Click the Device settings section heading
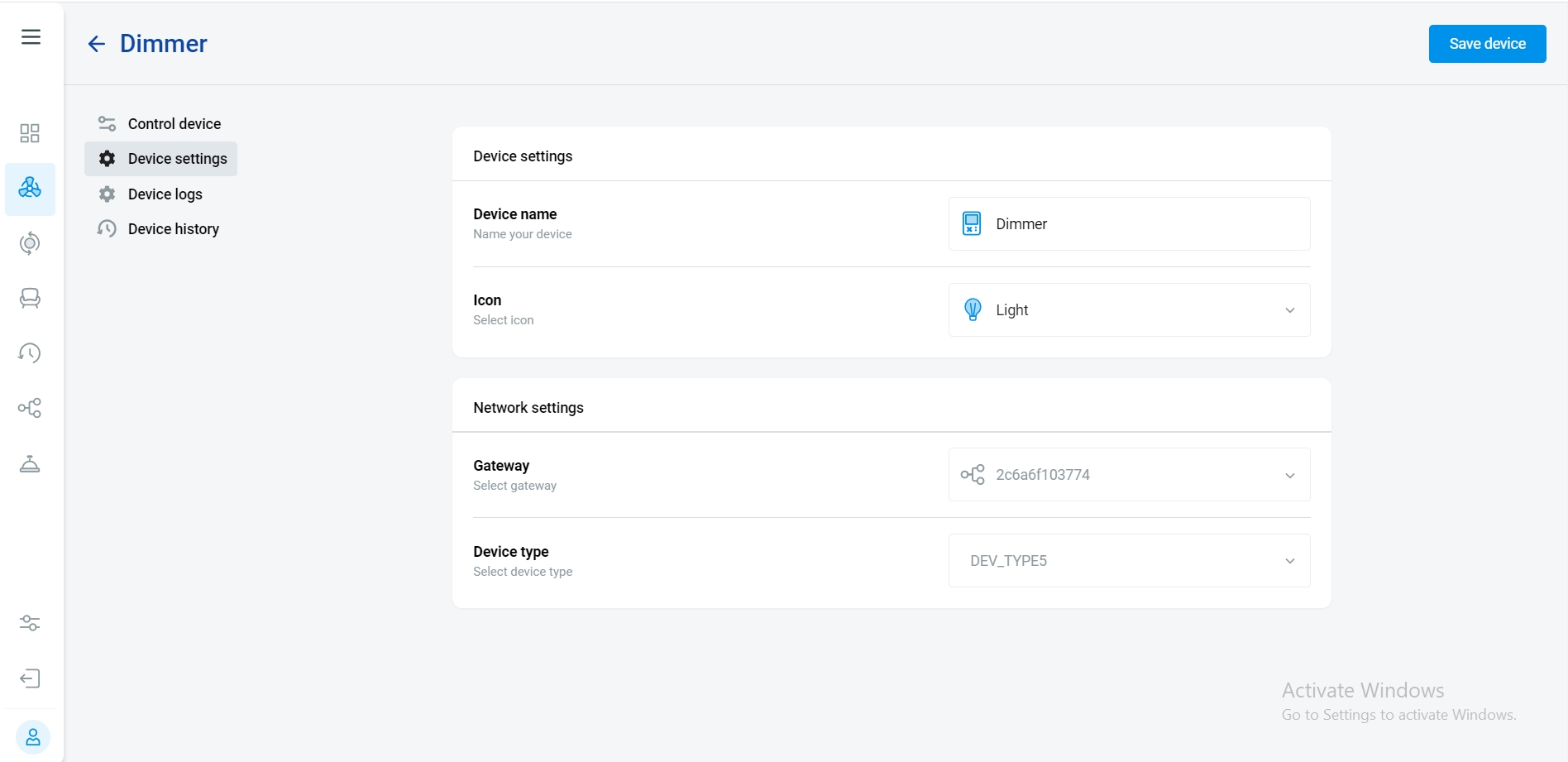Viewport: 1568px width, 762px height. [523, 156]
